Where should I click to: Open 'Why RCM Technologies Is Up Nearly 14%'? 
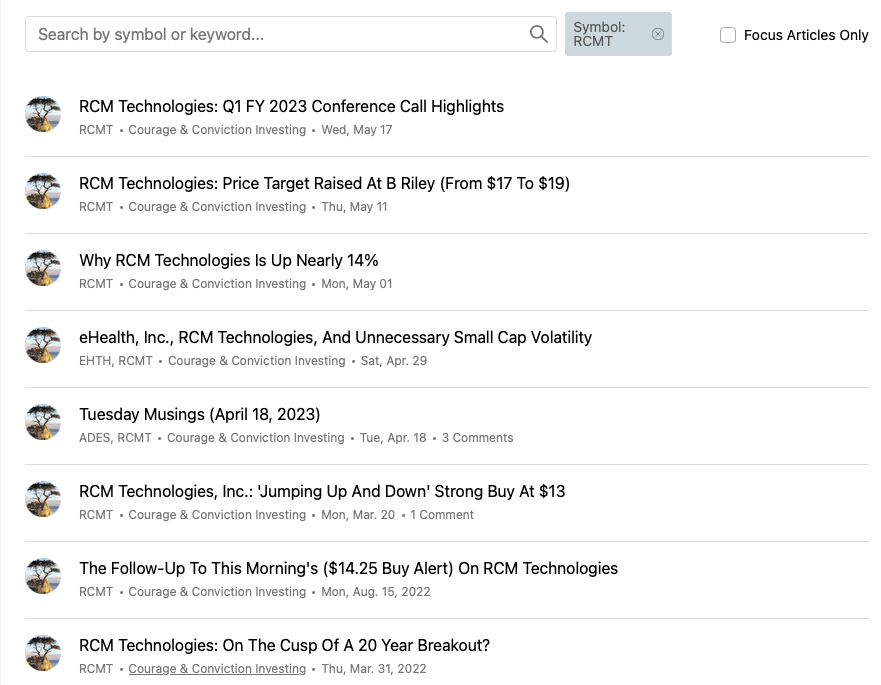tap(228, 261)
